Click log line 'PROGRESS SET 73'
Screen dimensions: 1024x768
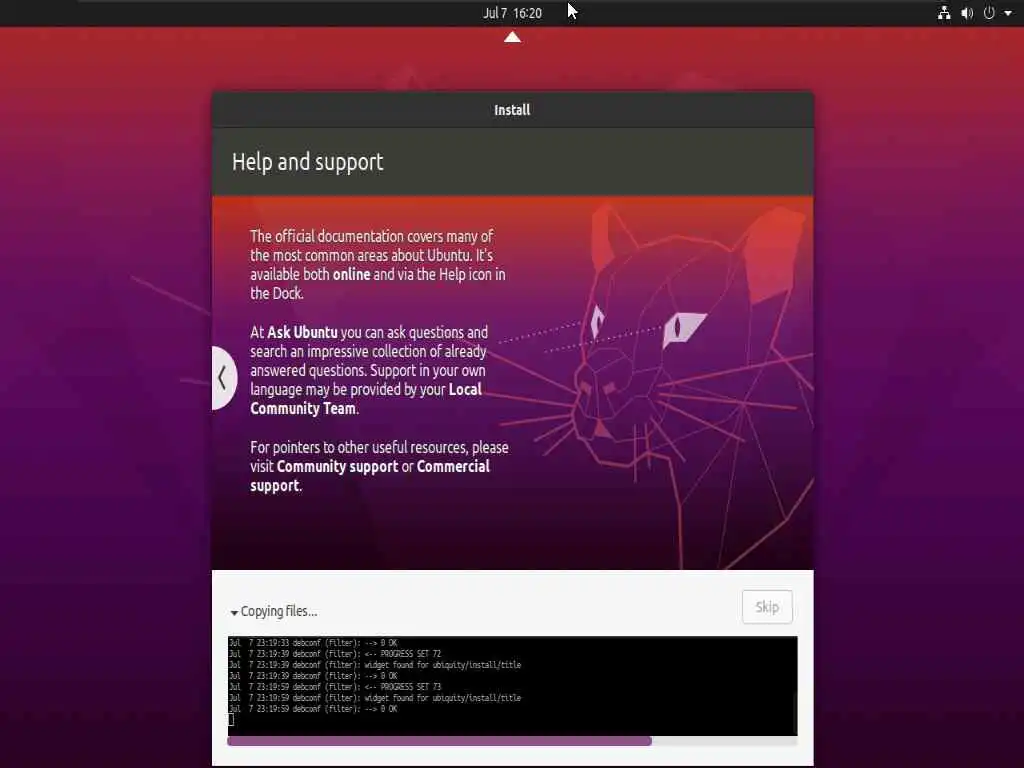tap(335, 687)
